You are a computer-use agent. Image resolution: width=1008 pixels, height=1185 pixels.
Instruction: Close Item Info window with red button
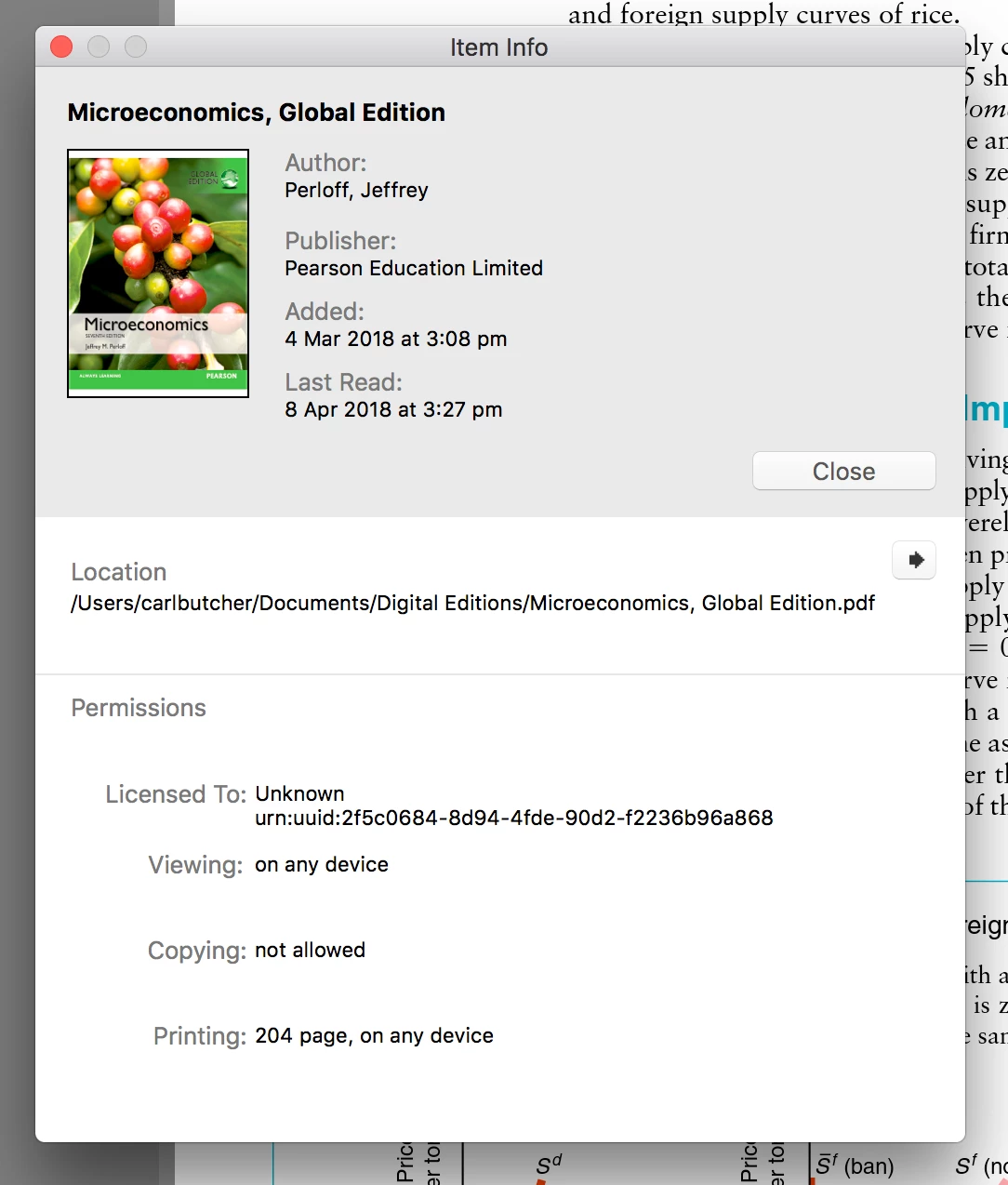point(61,47)
